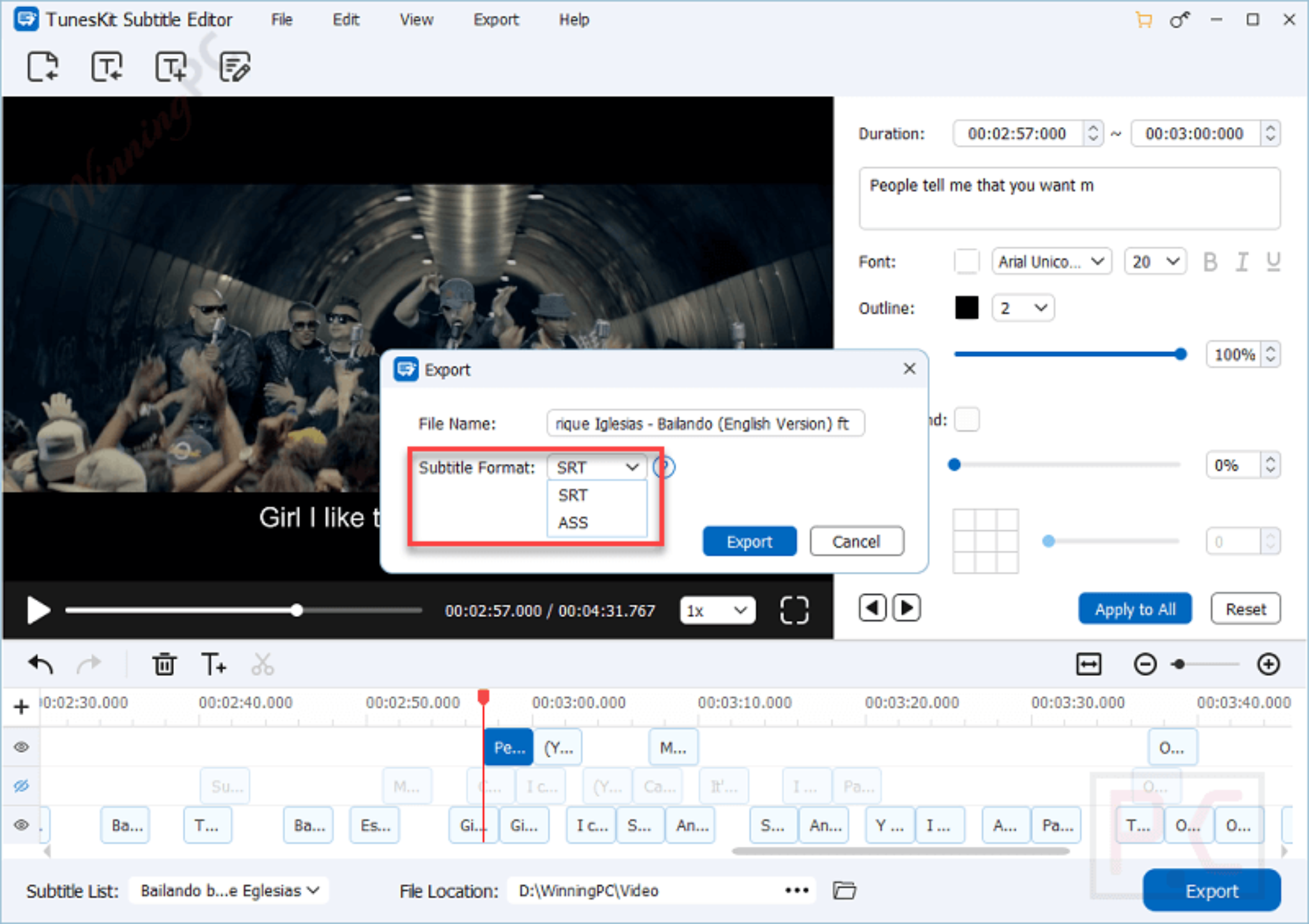
Task: Open the file location folder icon
Action: (844, 890)
